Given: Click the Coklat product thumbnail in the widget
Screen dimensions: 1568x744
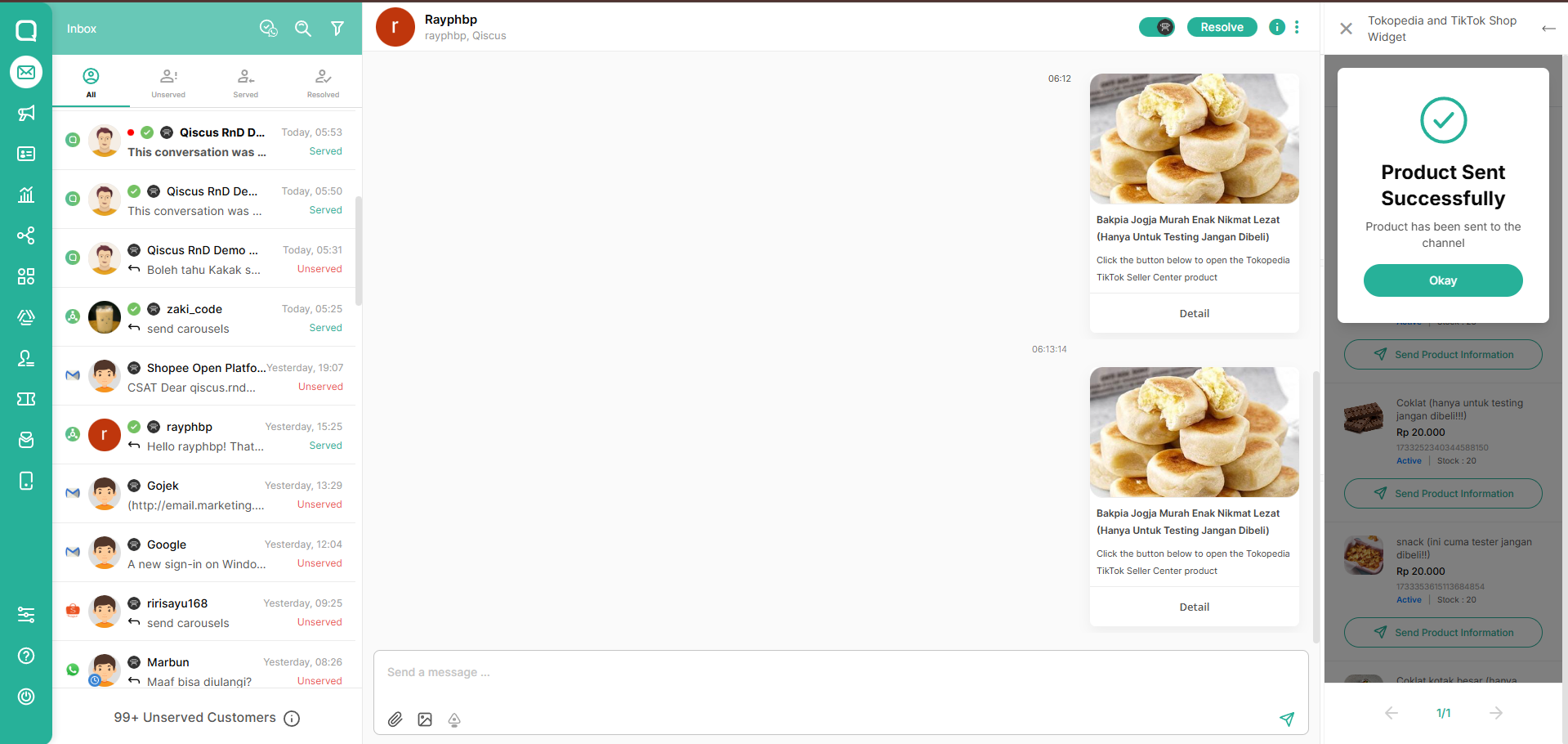Looking at the screenshot, I should (x=1364, y=418).
